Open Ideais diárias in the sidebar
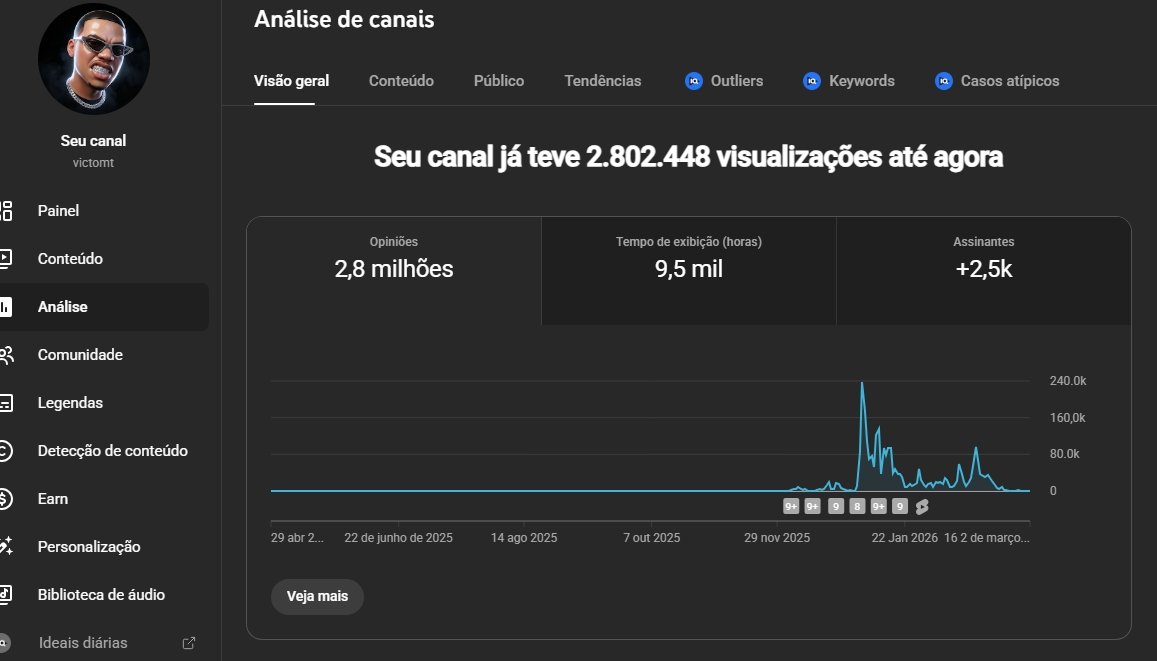The height and width of the screenshot is (661, 1157). click(83, 643)
